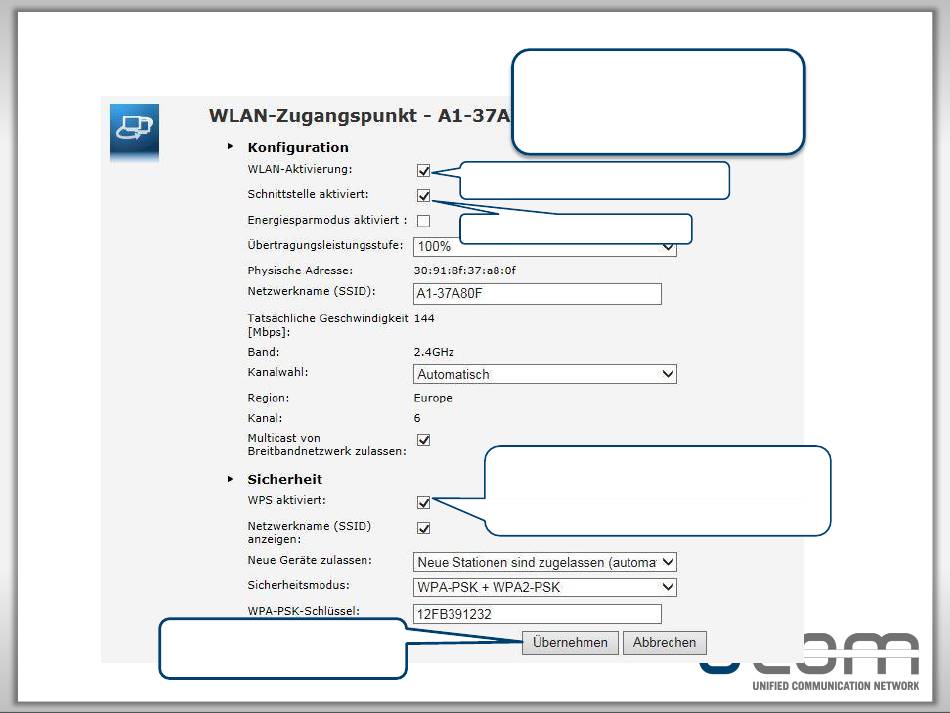950x713 pixels.
Task: Click the Kanalwahl label
Action: 278,372
